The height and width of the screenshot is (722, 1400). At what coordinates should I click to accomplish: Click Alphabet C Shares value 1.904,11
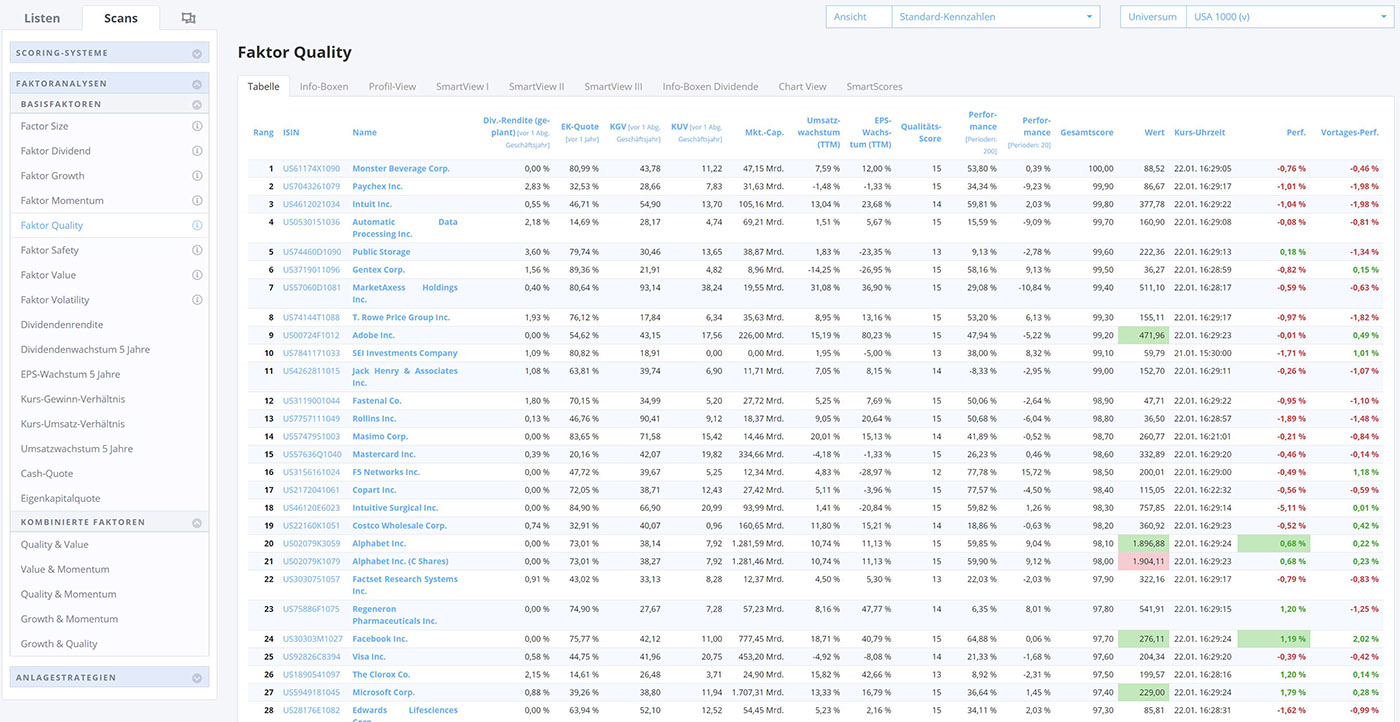pyautogui.click(x=1142, y=562)
